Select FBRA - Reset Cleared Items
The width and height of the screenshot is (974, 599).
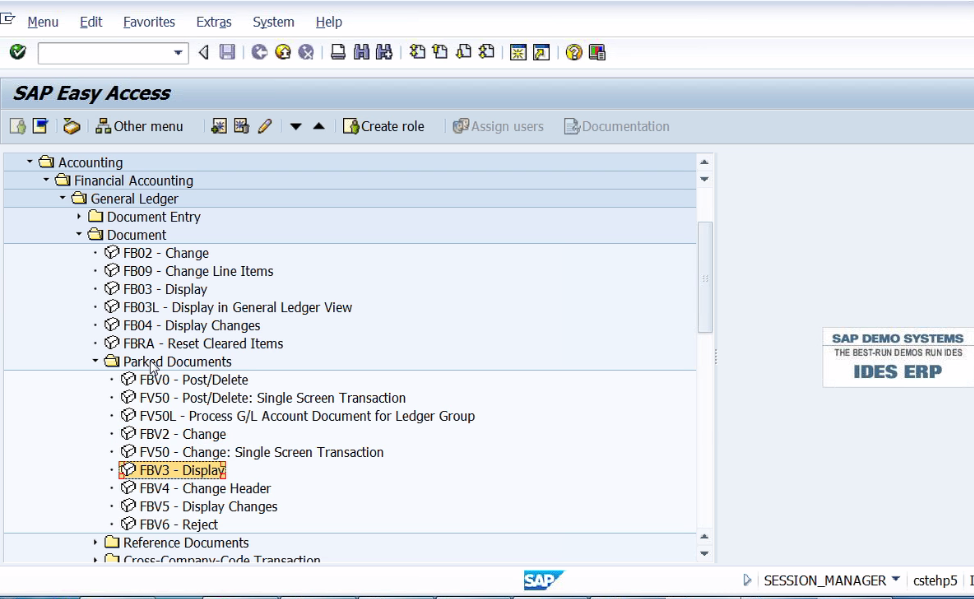[203, 343]
